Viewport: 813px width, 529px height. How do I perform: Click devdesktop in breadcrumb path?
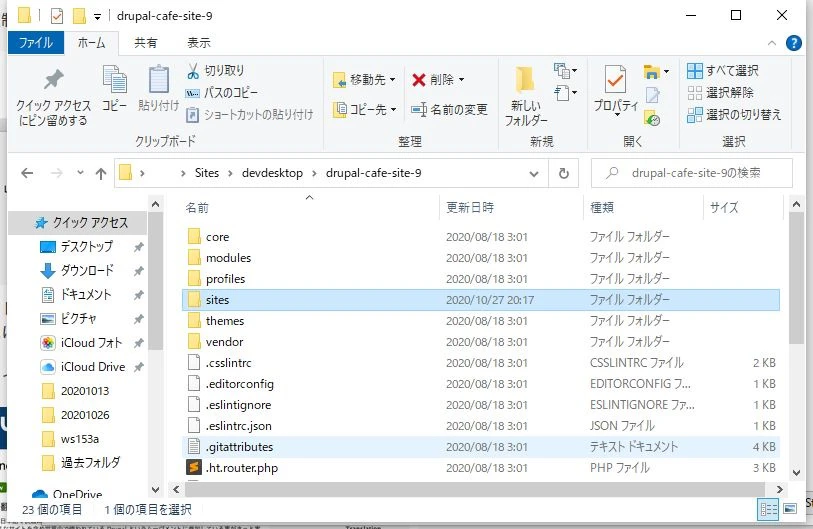coord(272,173)
